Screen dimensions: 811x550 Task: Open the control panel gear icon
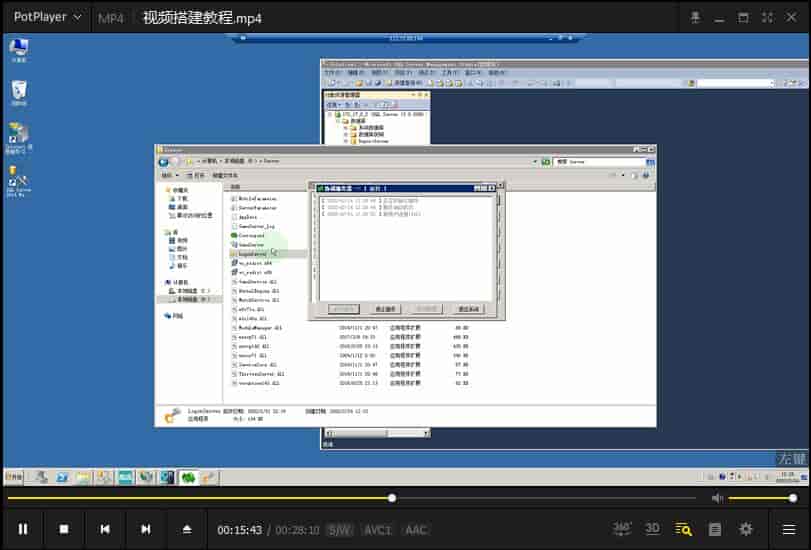pos(745,529)
